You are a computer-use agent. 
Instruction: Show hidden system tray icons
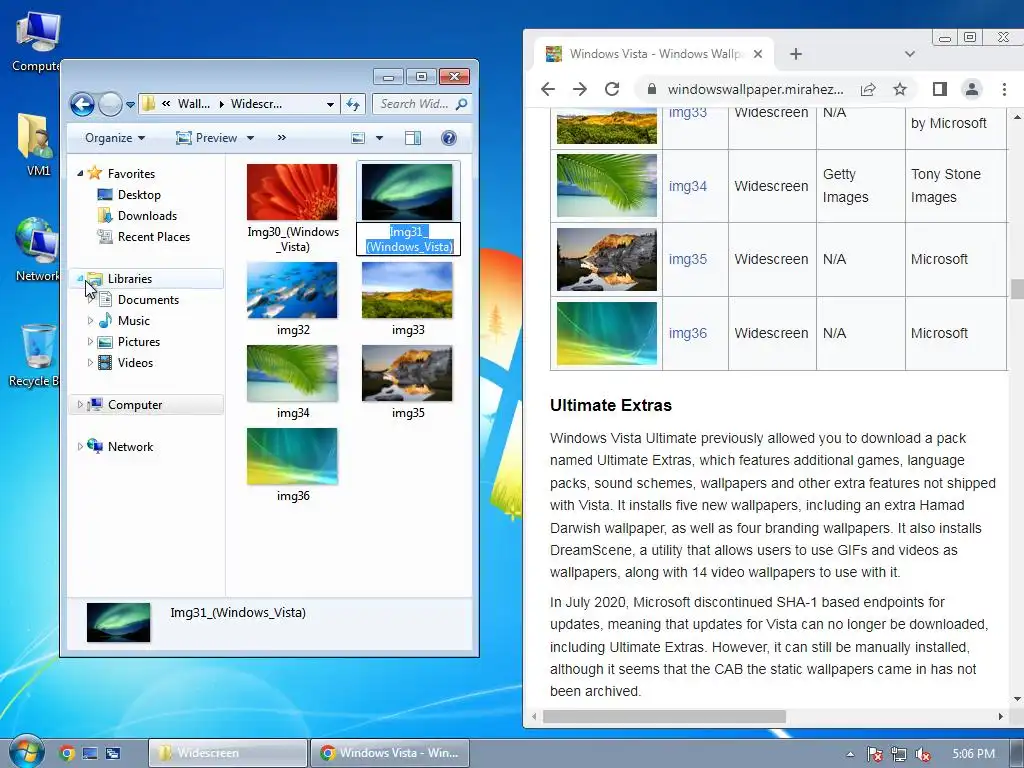point(850,754)
